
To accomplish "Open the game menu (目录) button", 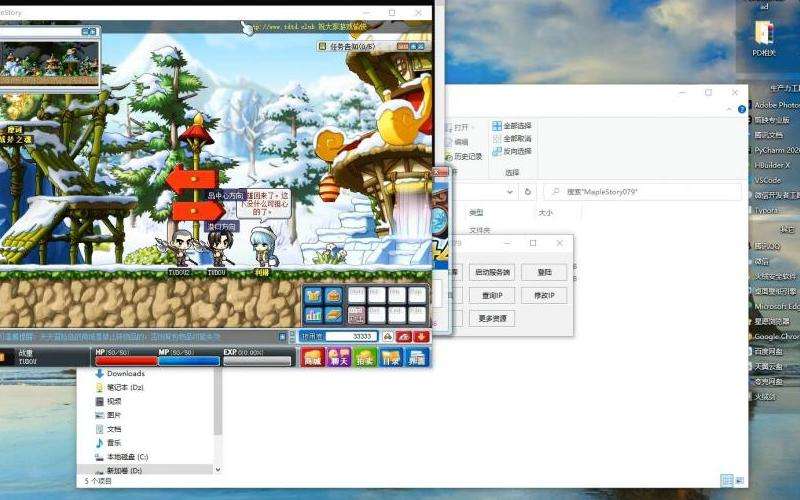I will coord(391,357).
